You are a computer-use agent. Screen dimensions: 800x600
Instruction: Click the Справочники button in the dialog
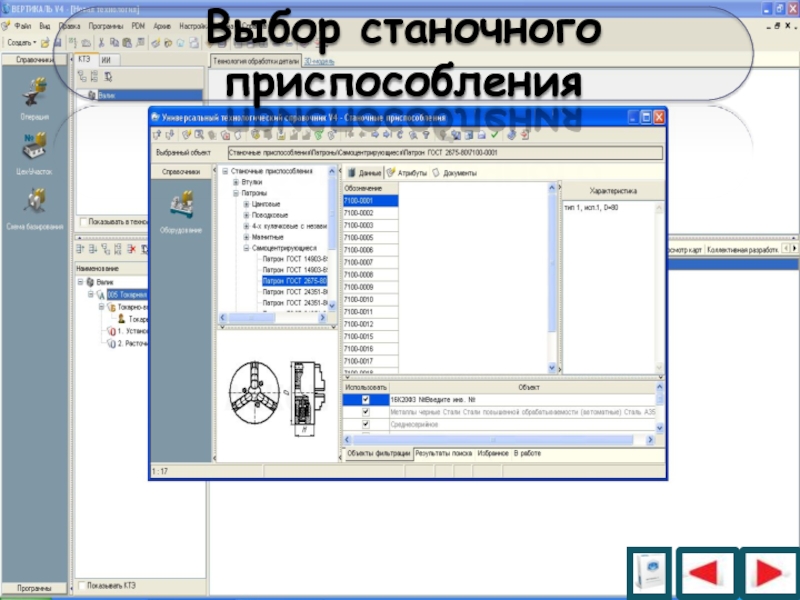(181, 172)
